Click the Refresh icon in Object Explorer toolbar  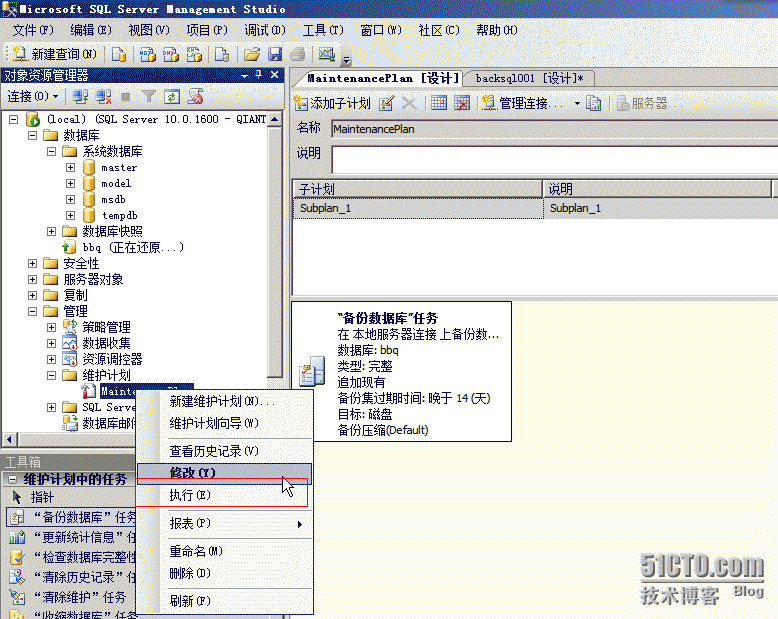[172, 96]
